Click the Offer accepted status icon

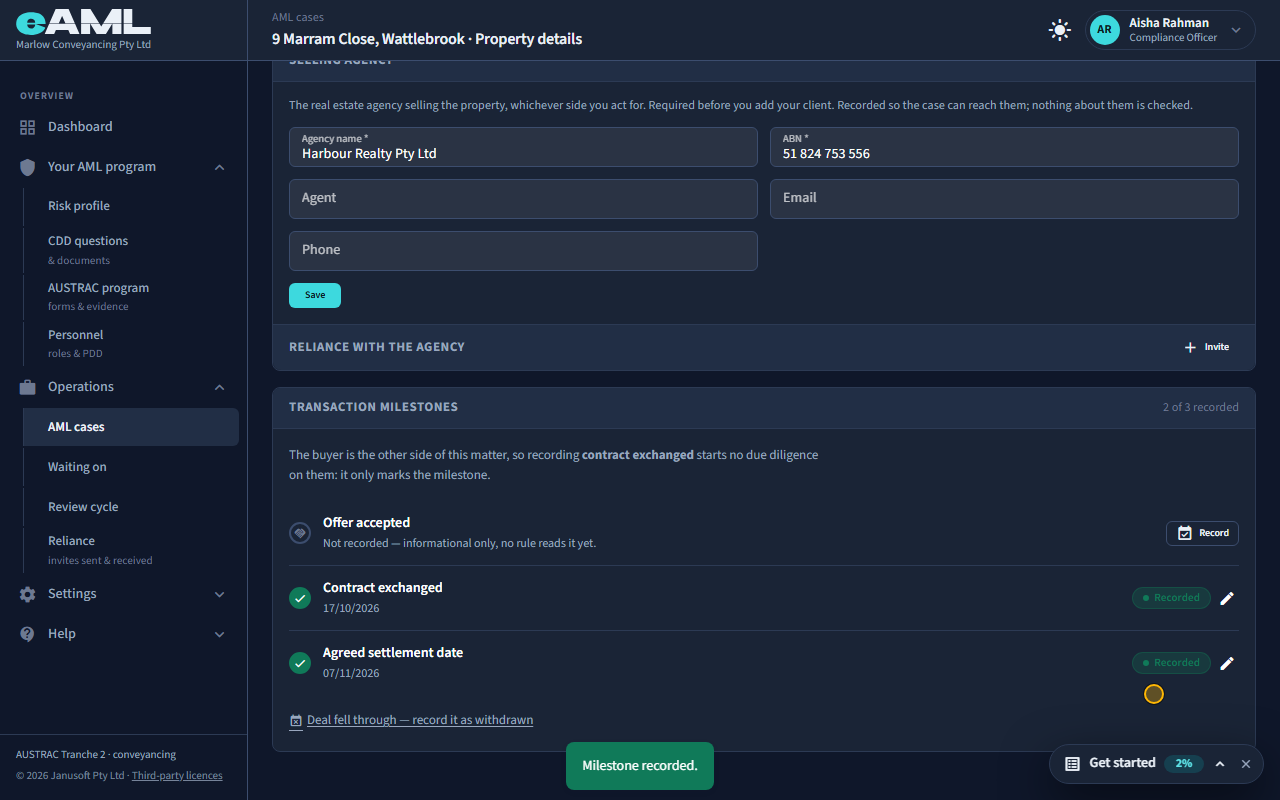pos(300,533)
